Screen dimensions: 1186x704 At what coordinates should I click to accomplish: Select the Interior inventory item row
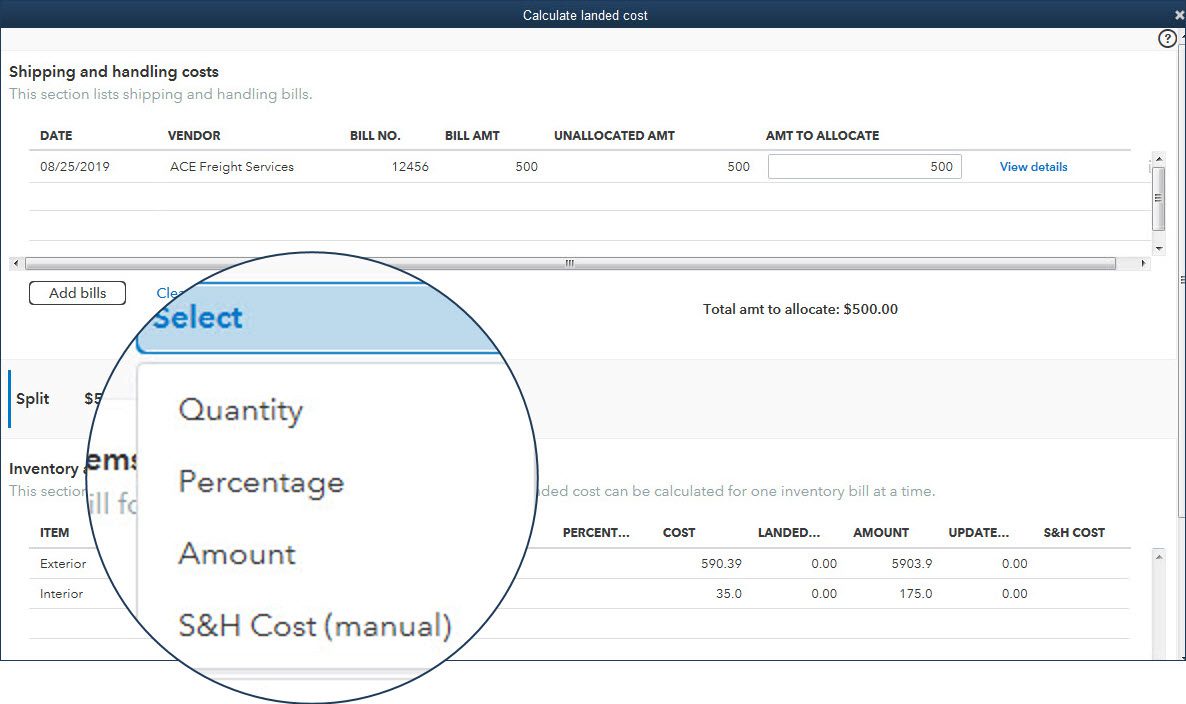point(61,593)
